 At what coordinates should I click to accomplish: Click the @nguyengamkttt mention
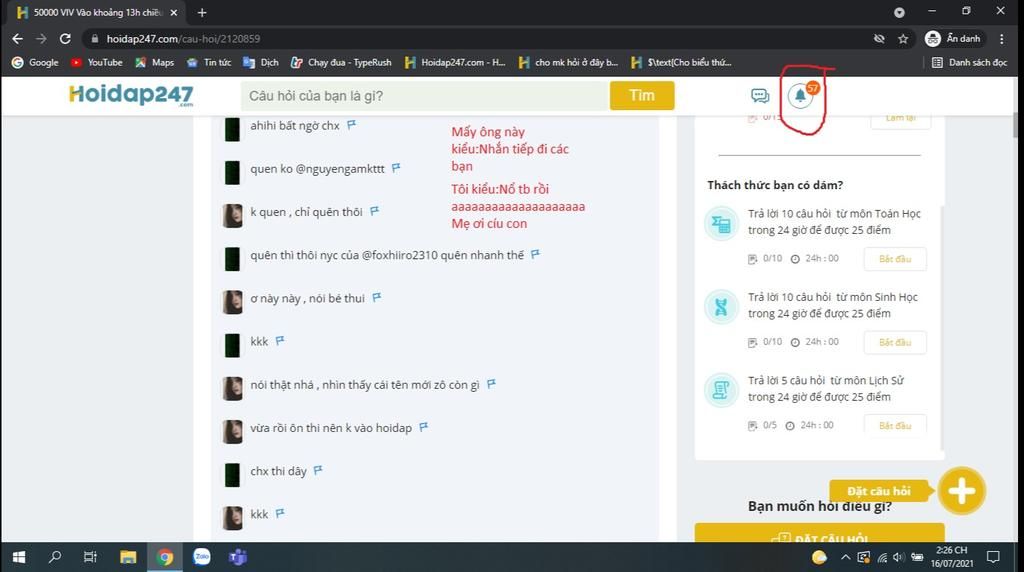[x=340, y=168]
